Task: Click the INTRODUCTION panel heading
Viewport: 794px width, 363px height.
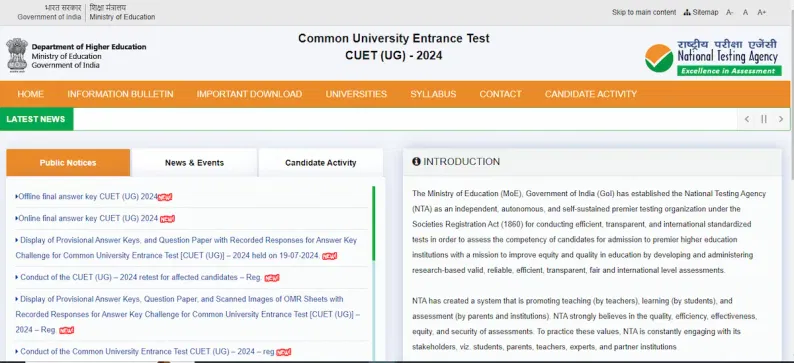Action: pyautogui.click(x=461, y=162)
